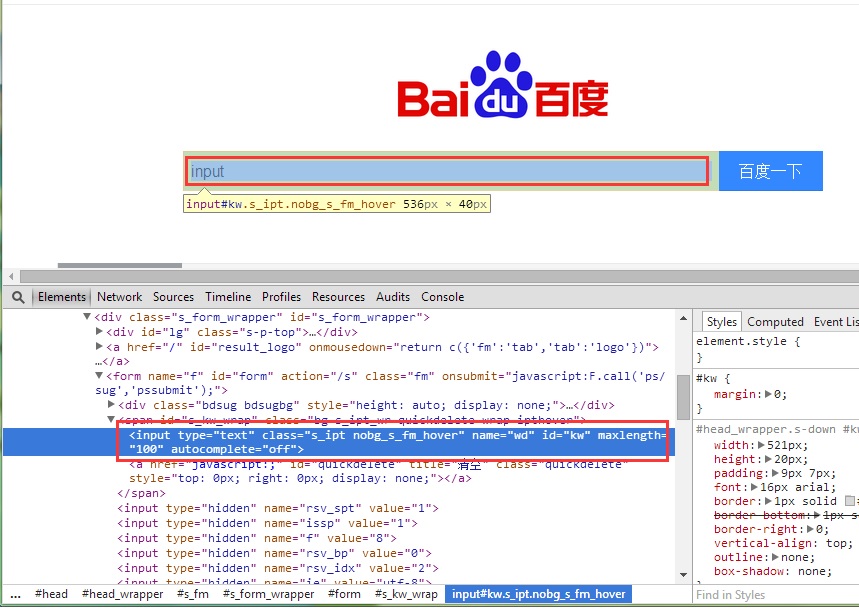Open the Resources tab
The height and width of the screenshot is (614, 859).
coord(338,297)
